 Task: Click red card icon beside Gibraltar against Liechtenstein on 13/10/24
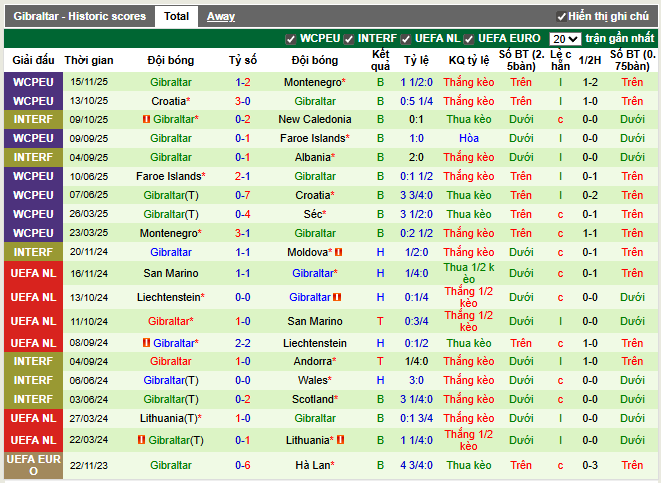[338, 297]
